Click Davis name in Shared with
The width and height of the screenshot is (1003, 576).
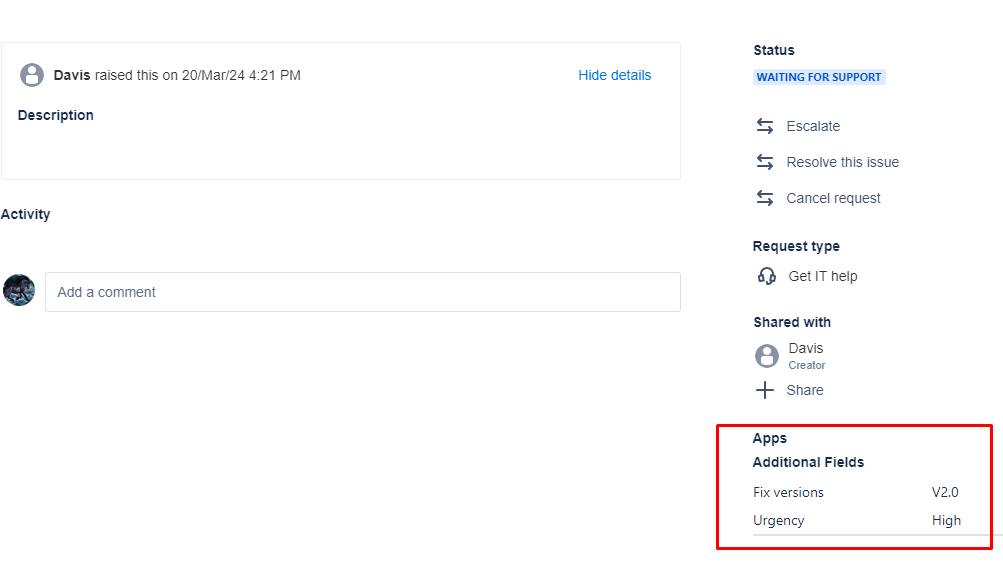click(x=805, y=348)
